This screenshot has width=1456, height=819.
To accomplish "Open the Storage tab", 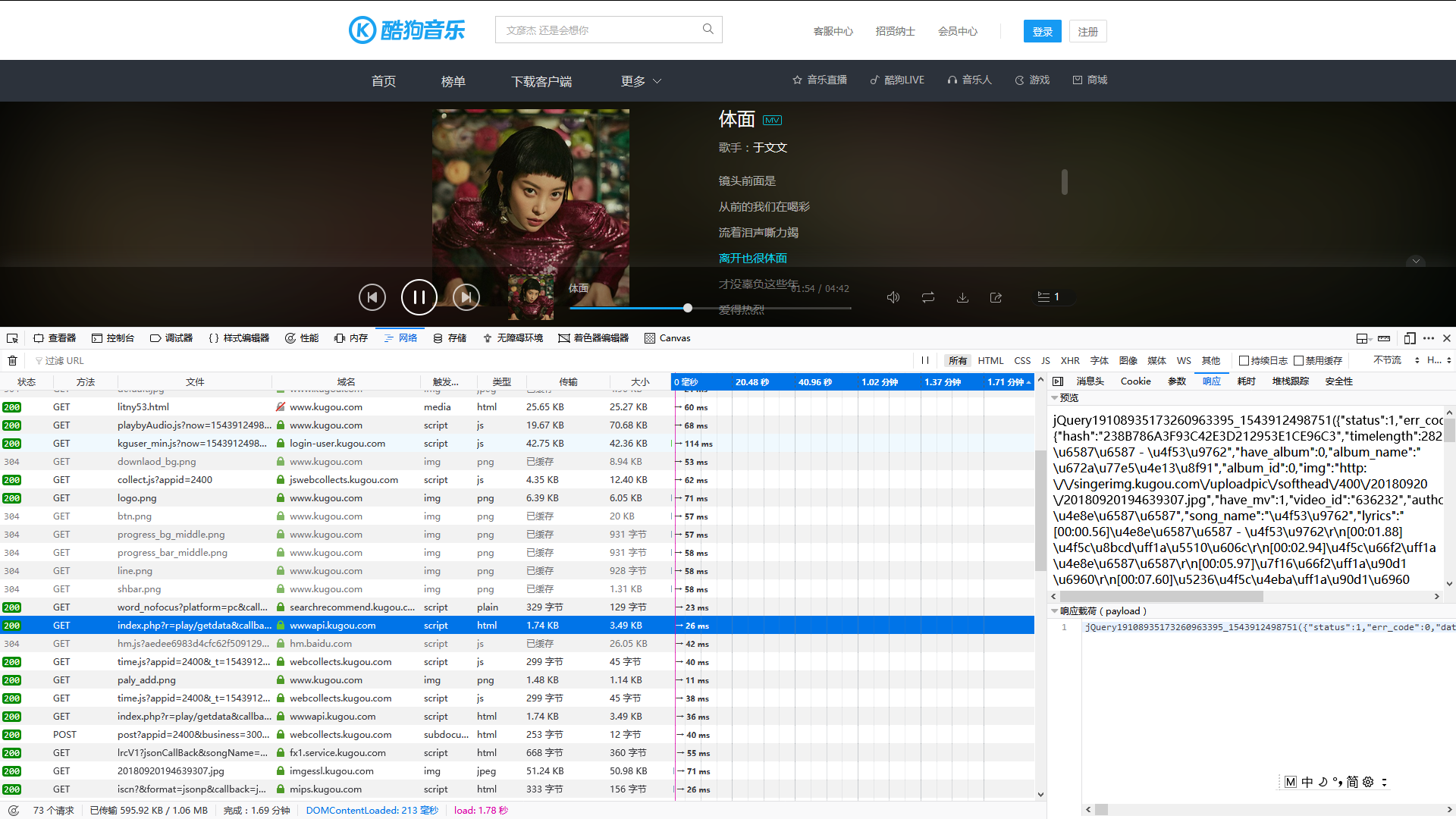I will pos(450,338).
